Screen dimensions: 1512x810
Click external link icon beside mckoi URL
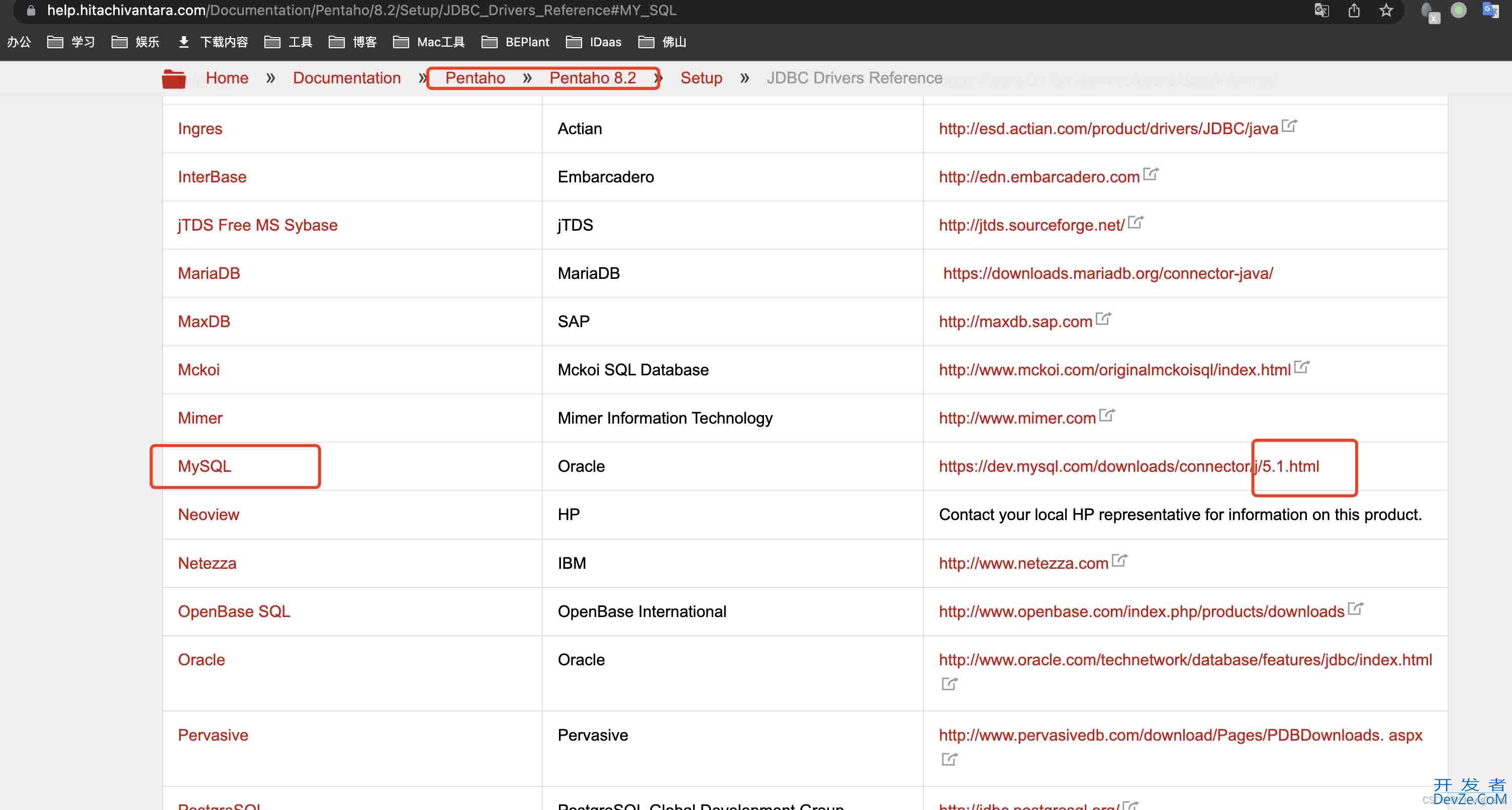pos(1301,366)
